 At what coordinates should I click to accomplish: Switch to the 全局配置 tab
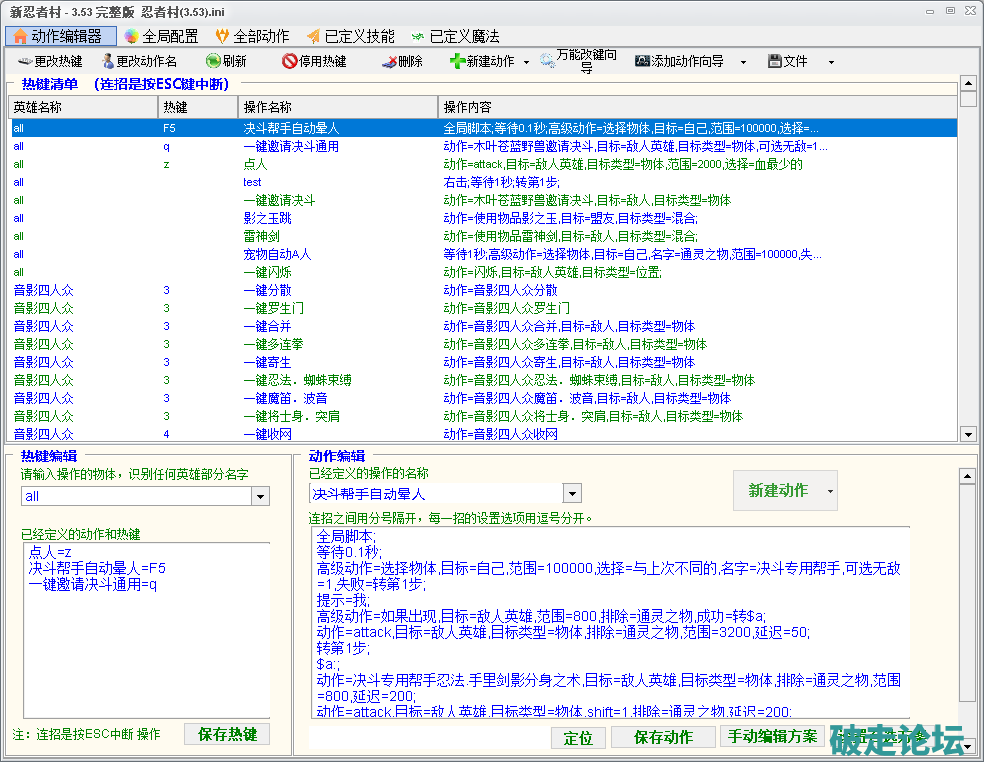pos(160,36)
